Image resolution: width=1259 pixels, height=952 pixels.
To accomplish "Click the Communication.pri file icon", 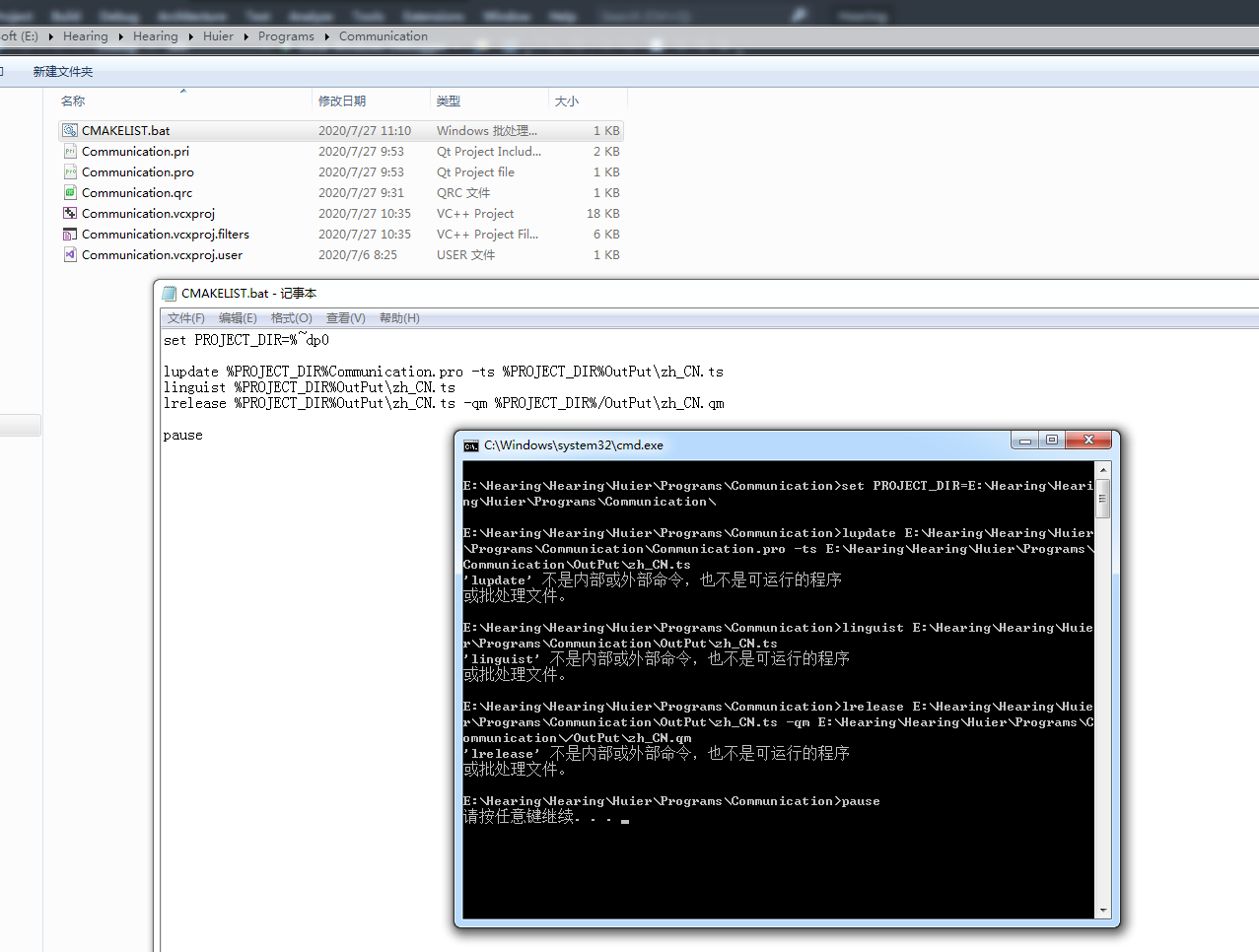I will point(70,151).
